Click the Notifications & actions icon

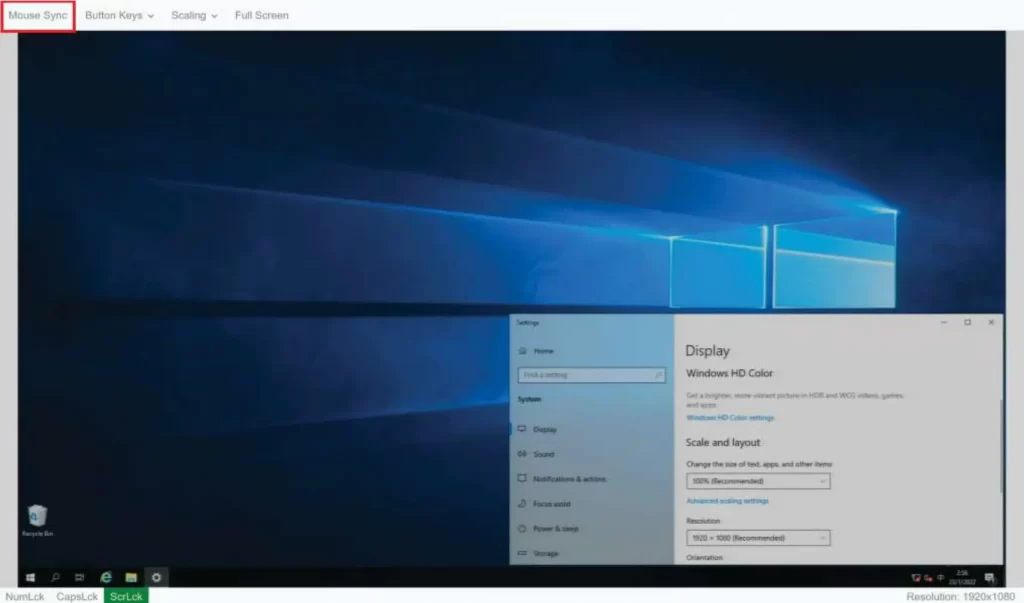522,478
